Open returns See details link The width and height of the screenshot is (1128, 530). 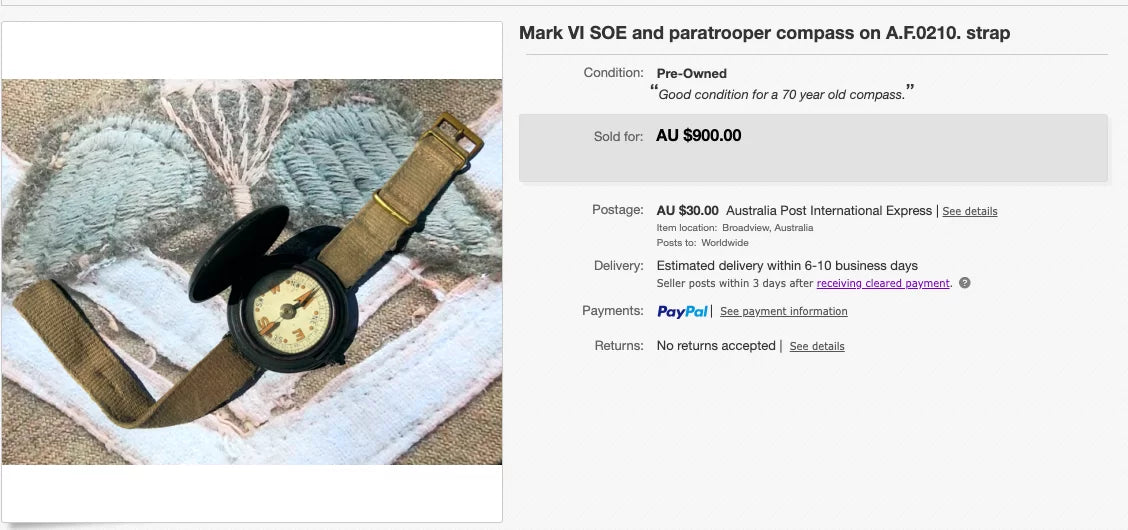pos(816,346)
